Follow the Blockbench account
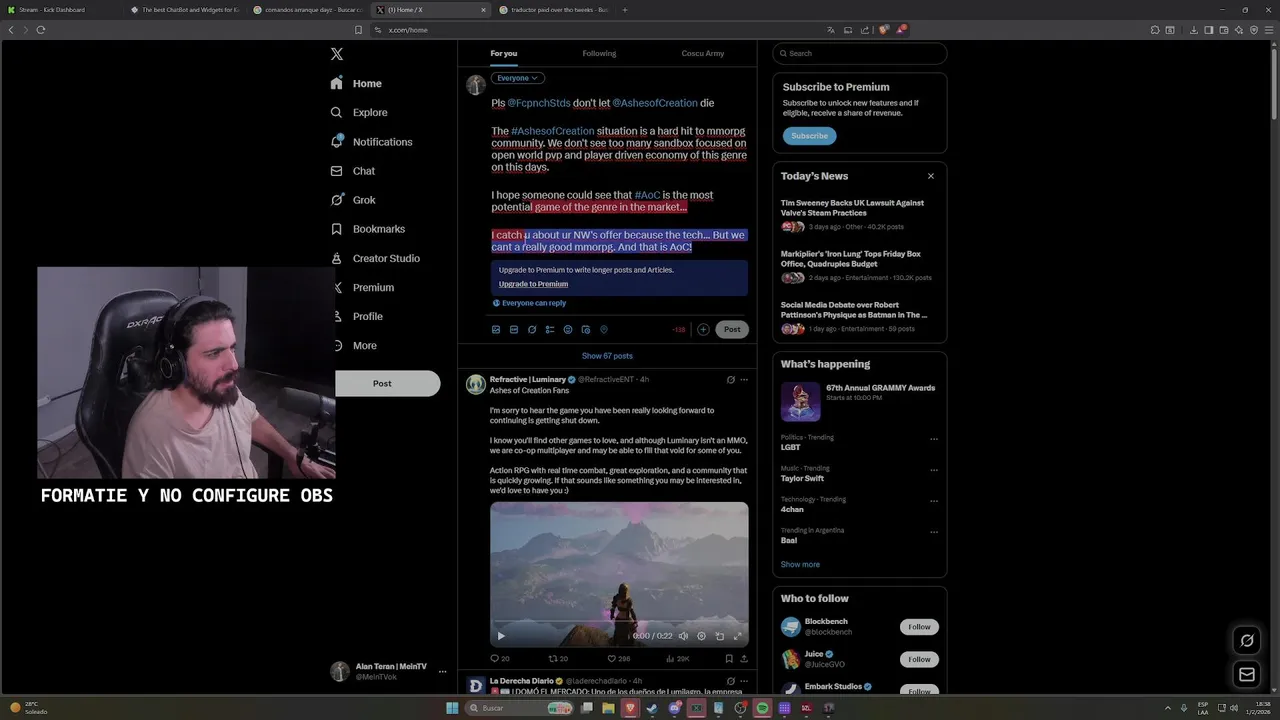The width and height of the screenshot is (1280, 720). [919, 627]
